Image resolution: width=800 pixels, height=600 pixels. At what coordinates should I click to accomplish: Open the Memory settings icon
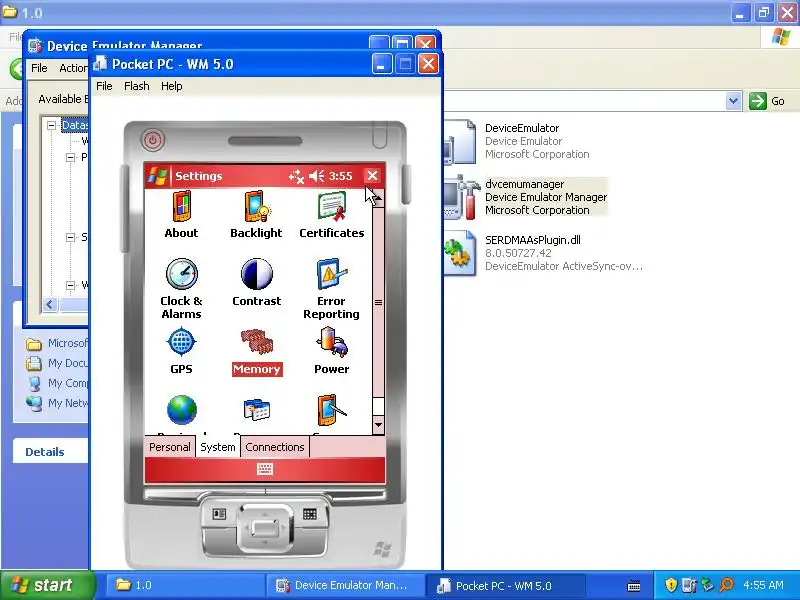(257, 351)
